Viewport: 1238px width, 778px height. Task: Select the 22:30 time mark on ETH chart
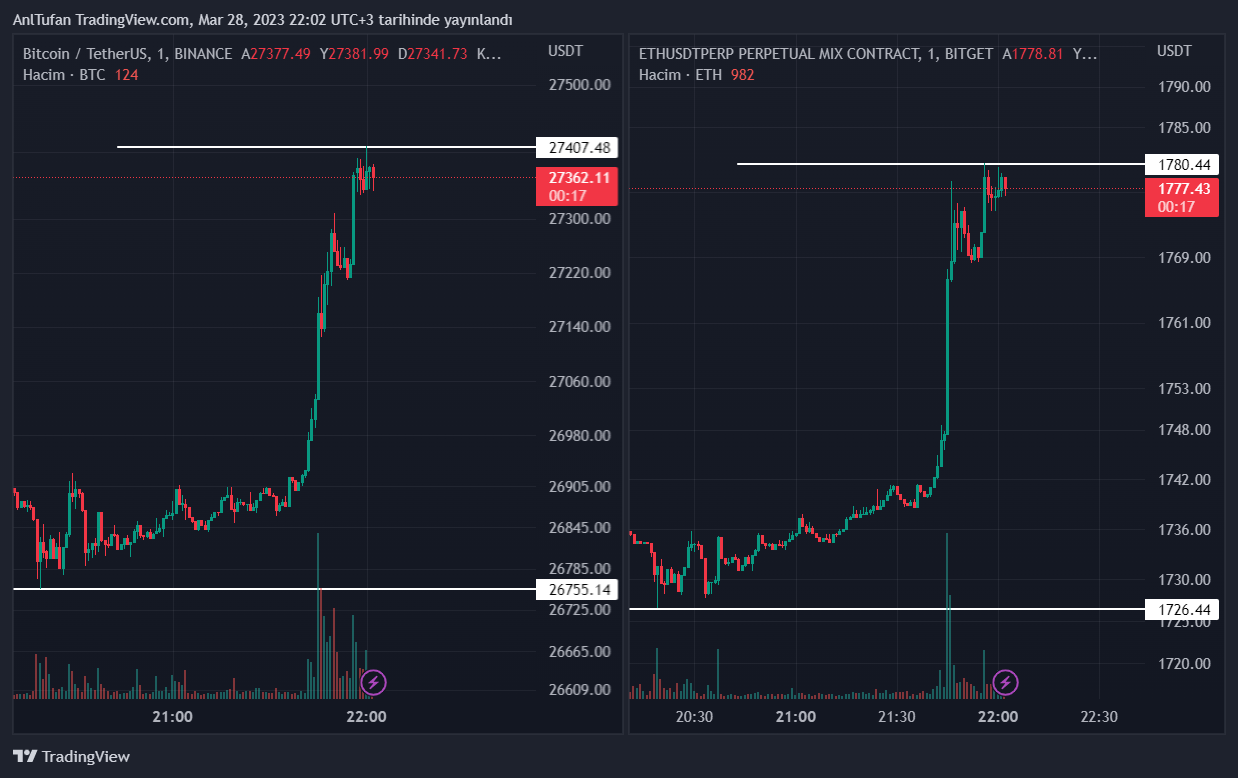(1098, 717)
